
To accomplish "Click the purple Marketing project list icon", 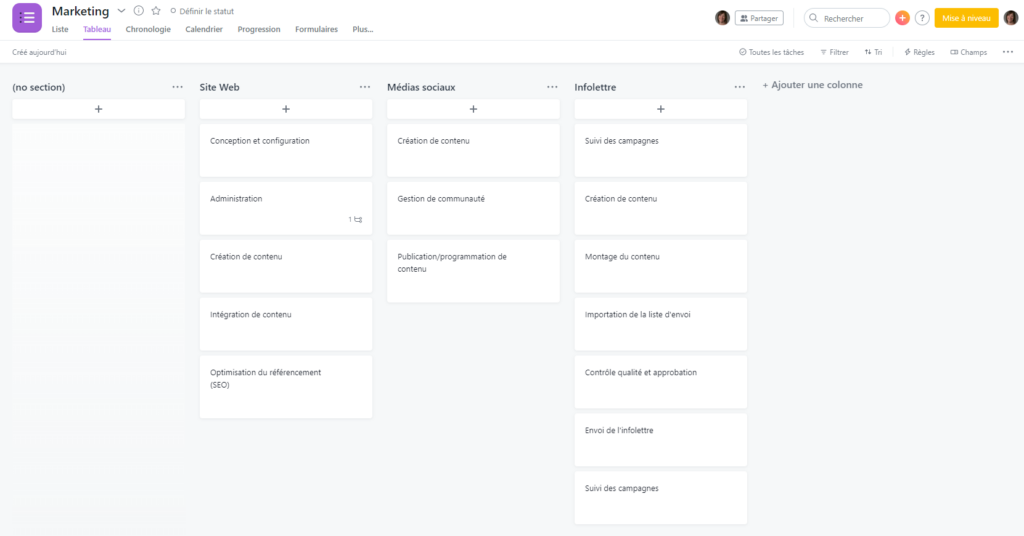I will (x=27, y=18).
